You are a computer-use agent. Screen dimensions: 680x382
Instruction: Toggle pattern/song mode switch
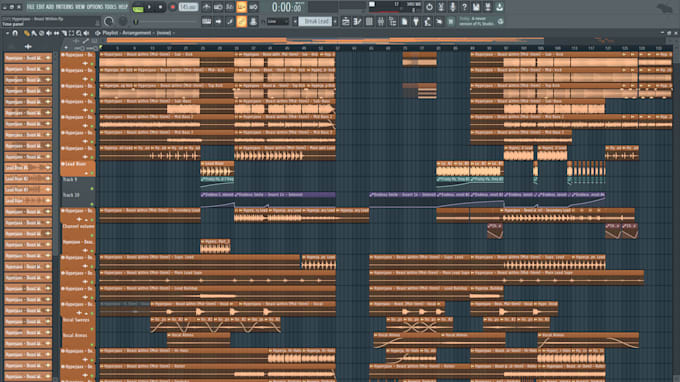pos(138,7)
